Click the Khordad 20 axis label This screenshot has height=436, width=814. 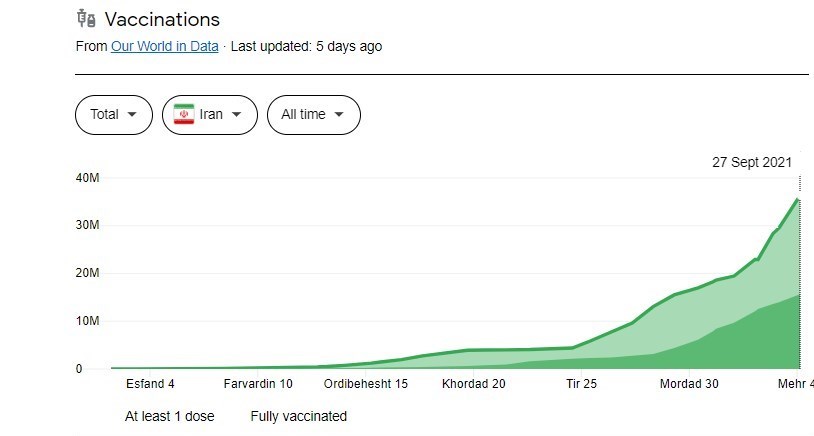[474, 384]
